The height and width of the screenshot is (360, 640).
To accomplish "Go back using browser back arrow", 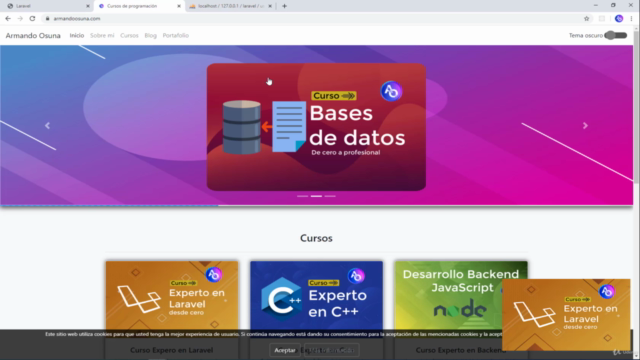I will pyautogui.click(x=8, y=18).
